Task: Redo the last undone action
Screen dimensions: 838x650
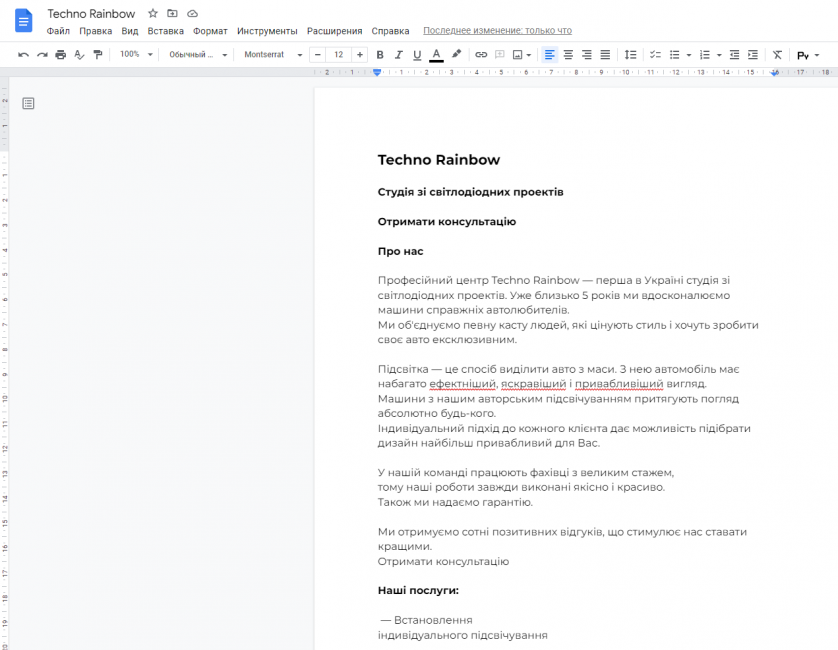Action: (x=42, y=55)
